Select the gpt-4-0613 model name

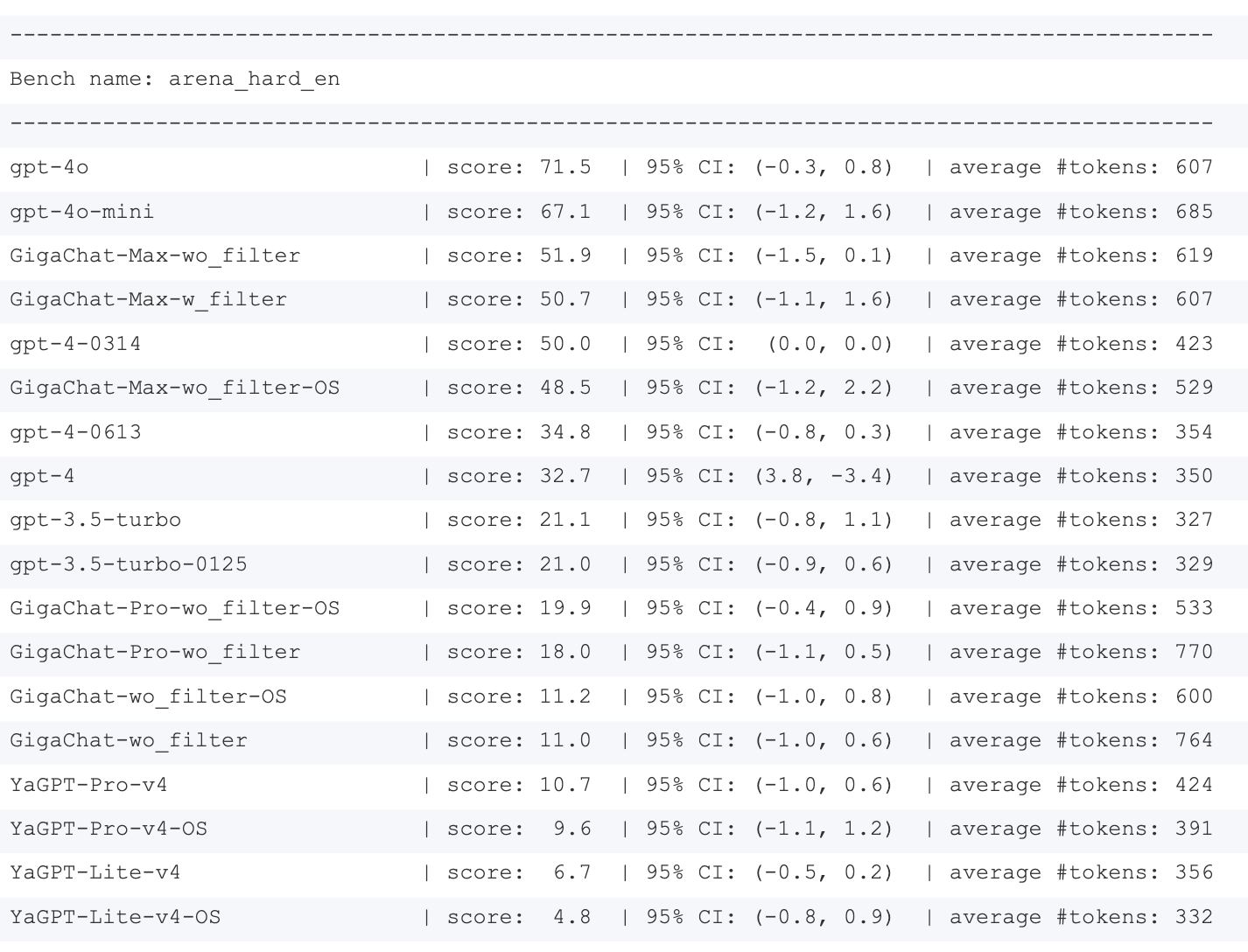(x=75, y=432)
